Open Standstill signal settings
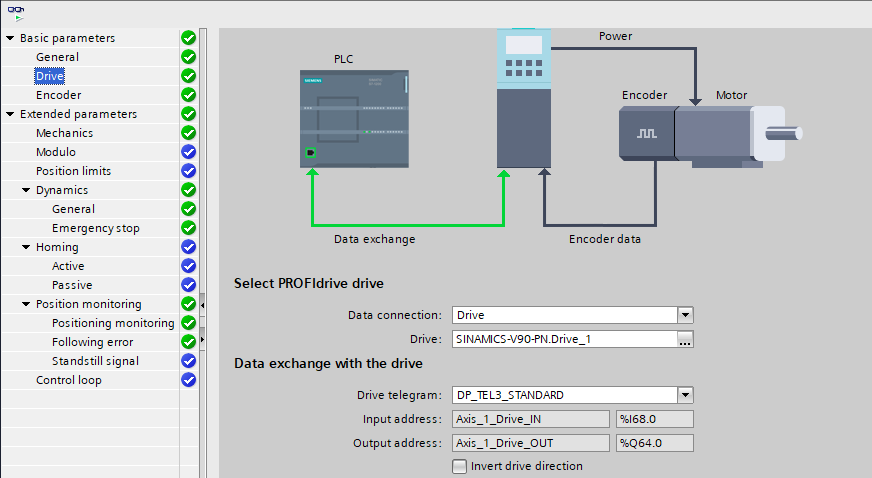872x478 pixels. (95, 361)
